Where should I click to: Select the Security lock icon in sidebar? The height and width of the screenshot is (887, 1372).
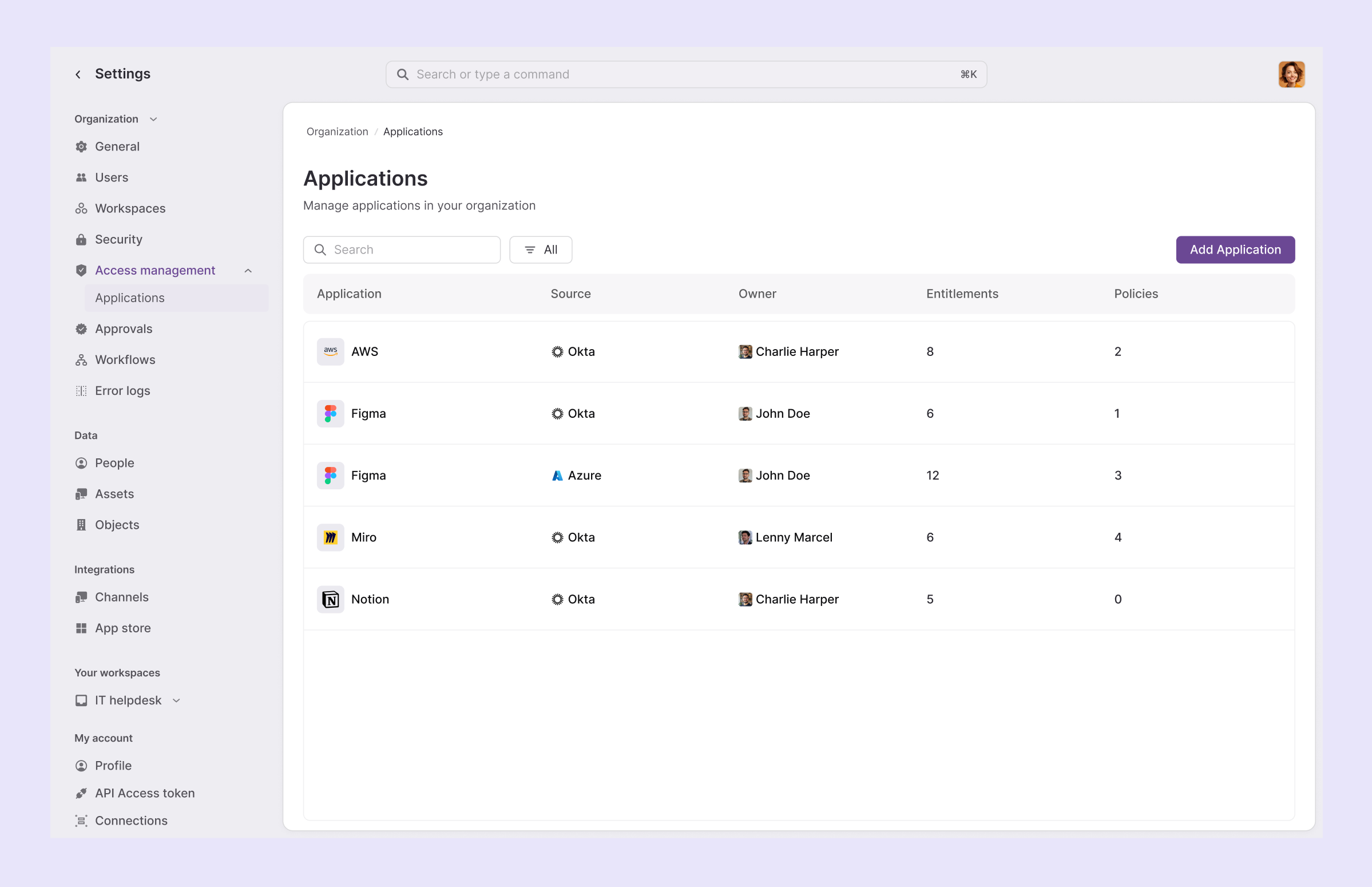click(x=81, y=239)
